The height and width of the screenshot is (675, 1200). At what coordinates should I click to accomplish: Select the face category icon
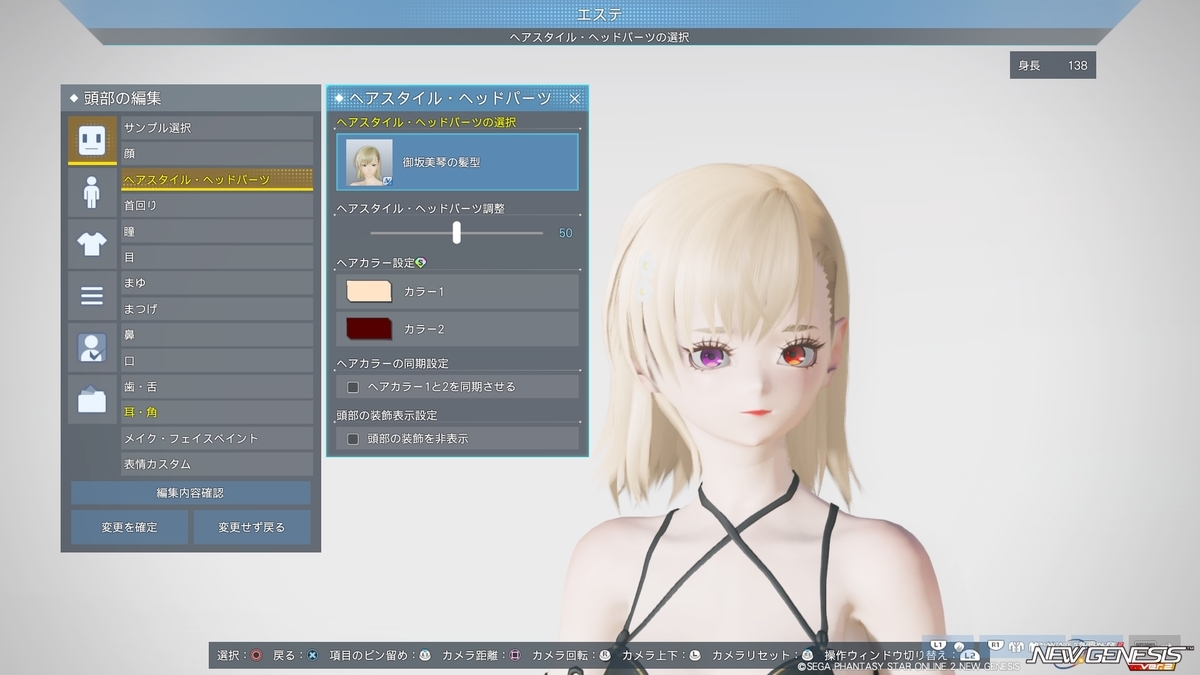92,139
